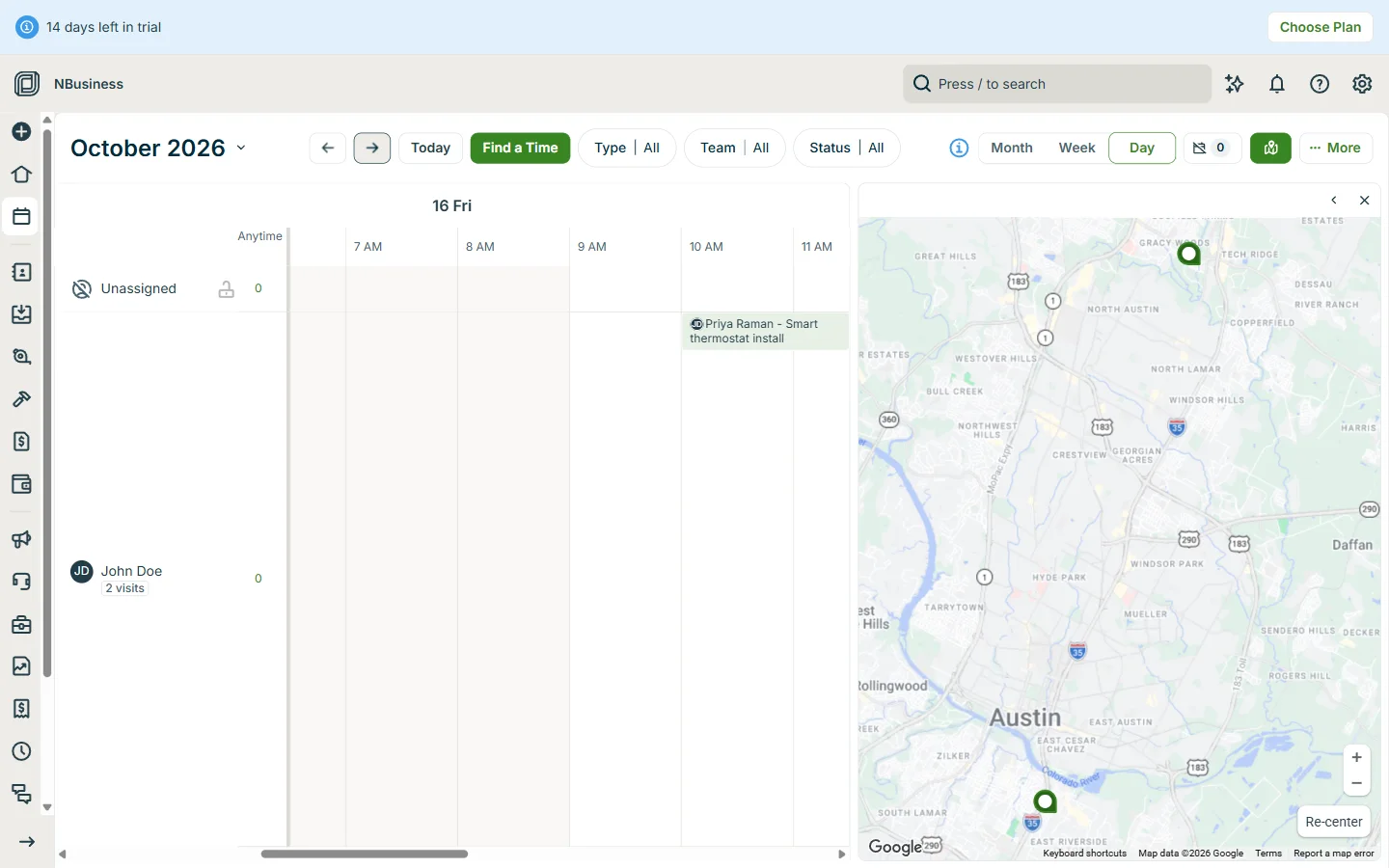Open map Keyboard shortcuts link
This screenshot has width=1389, height=868.
click(1084, 854)
